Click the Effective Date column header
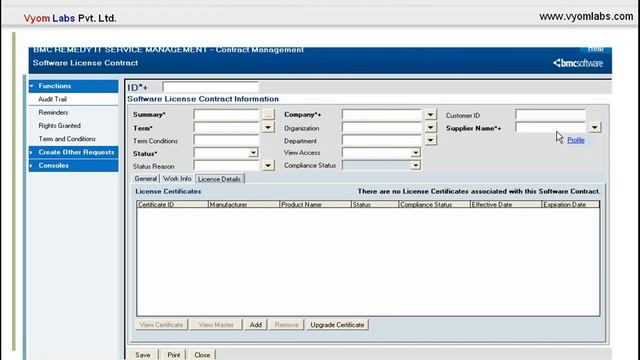The width and height of the screenshot is (640, 360). (506, 204)
